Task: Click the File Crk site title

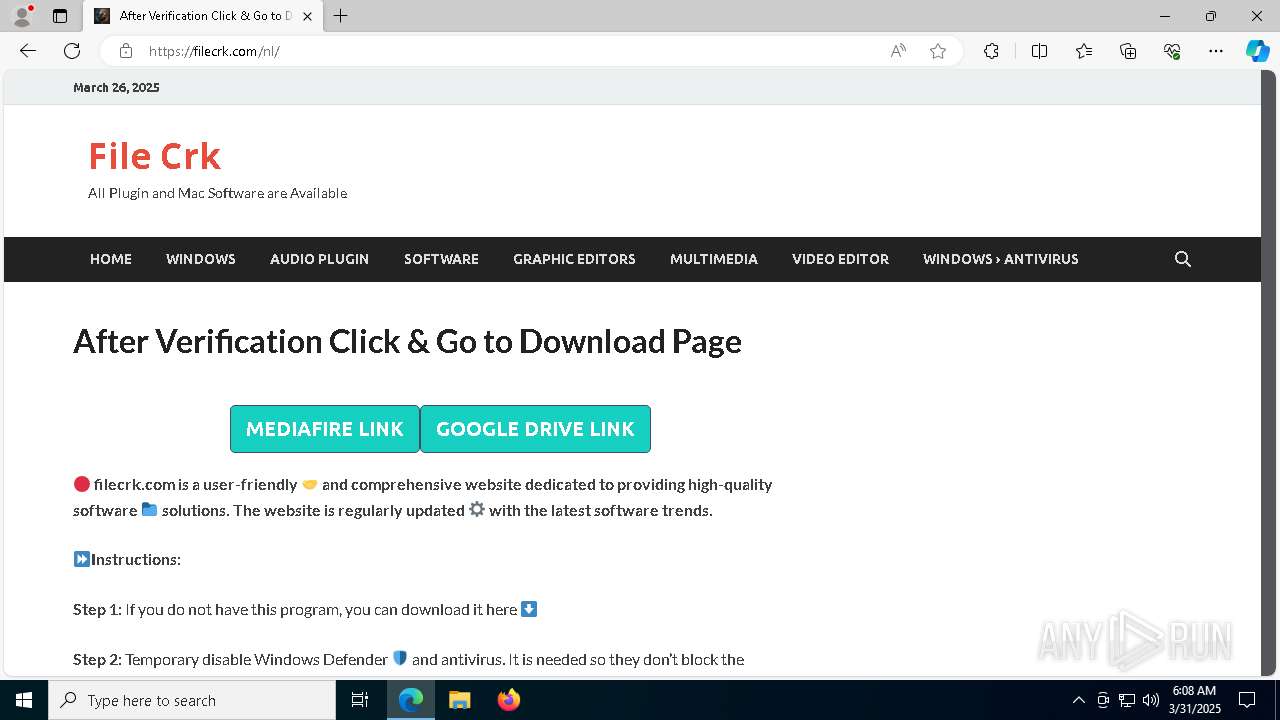Action: pos(154,156)
